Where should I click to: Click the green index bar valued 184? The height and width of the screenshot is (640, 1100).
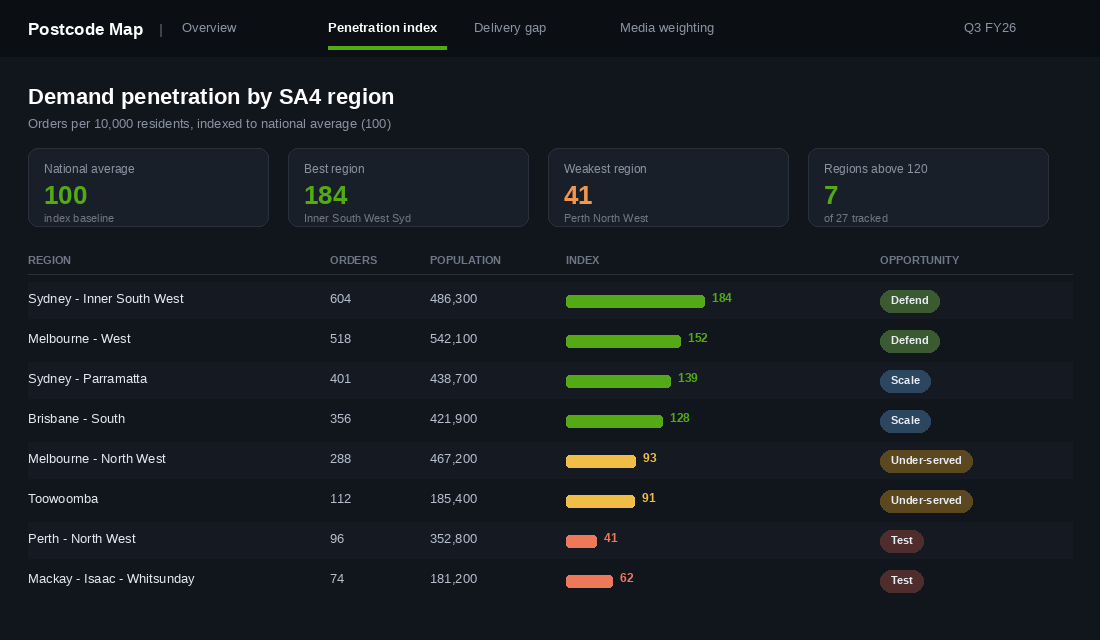point(636,302)
